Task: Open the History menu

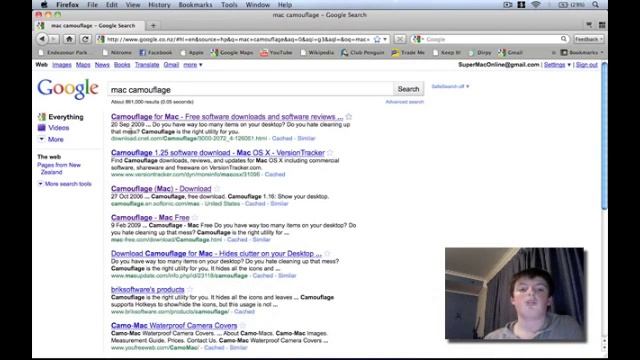Action: [159, 5]
